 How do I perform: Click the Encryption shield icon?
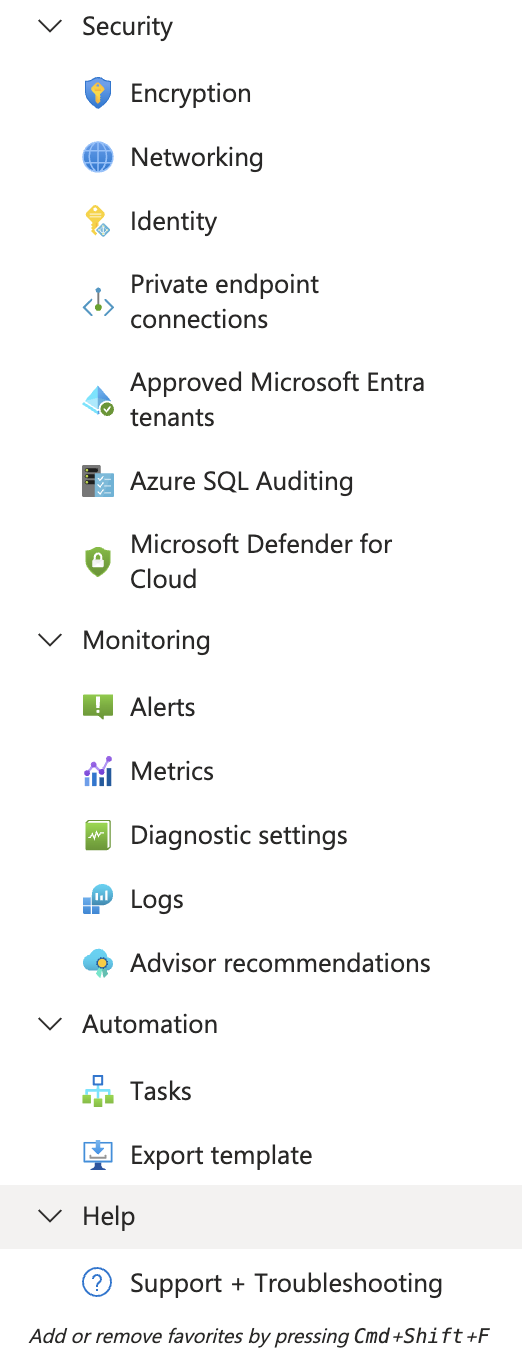click(x=98, y=94)
